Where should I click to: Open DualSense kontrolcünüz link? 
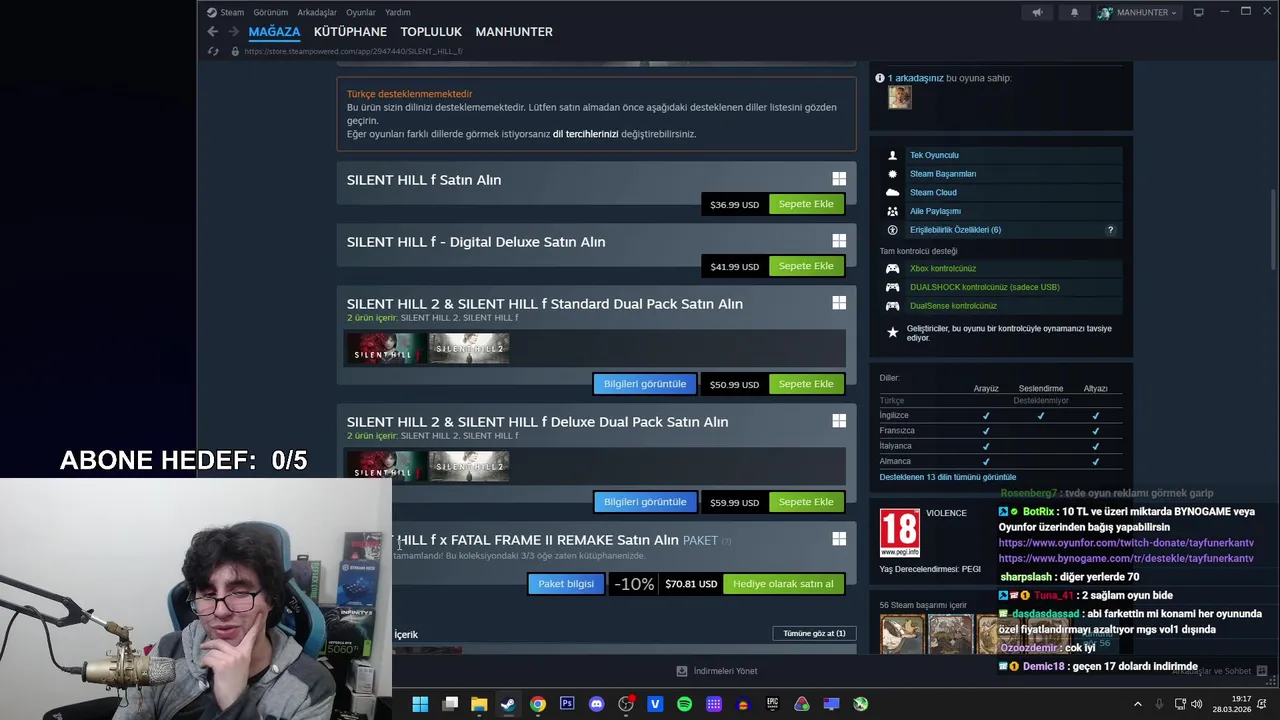pos(953,306)
